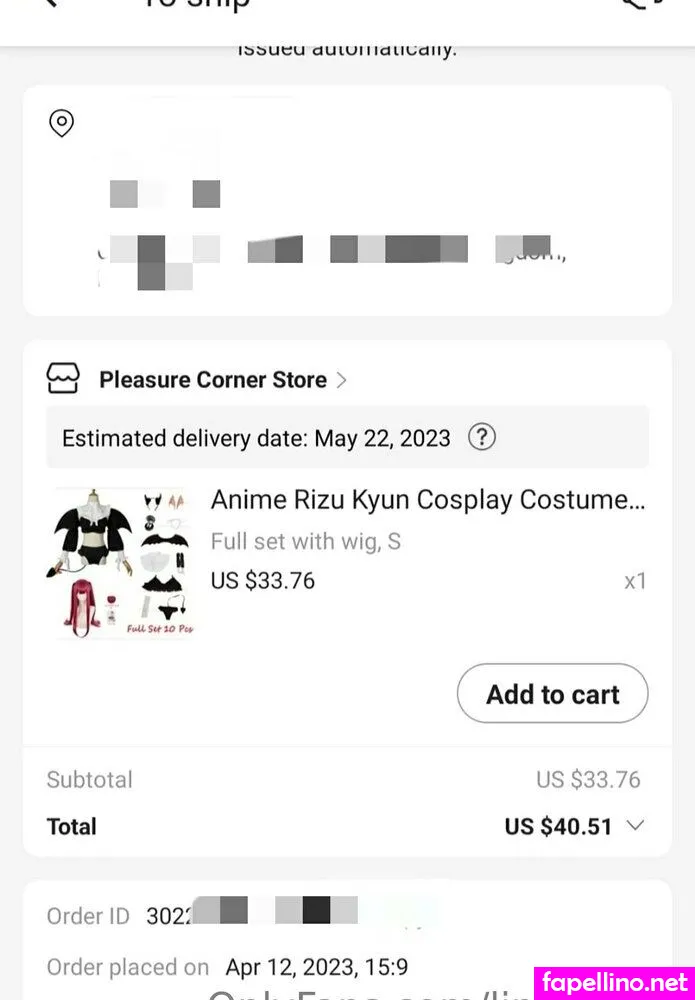Open the cosplay costume product thumbnail

coord(120,562)
